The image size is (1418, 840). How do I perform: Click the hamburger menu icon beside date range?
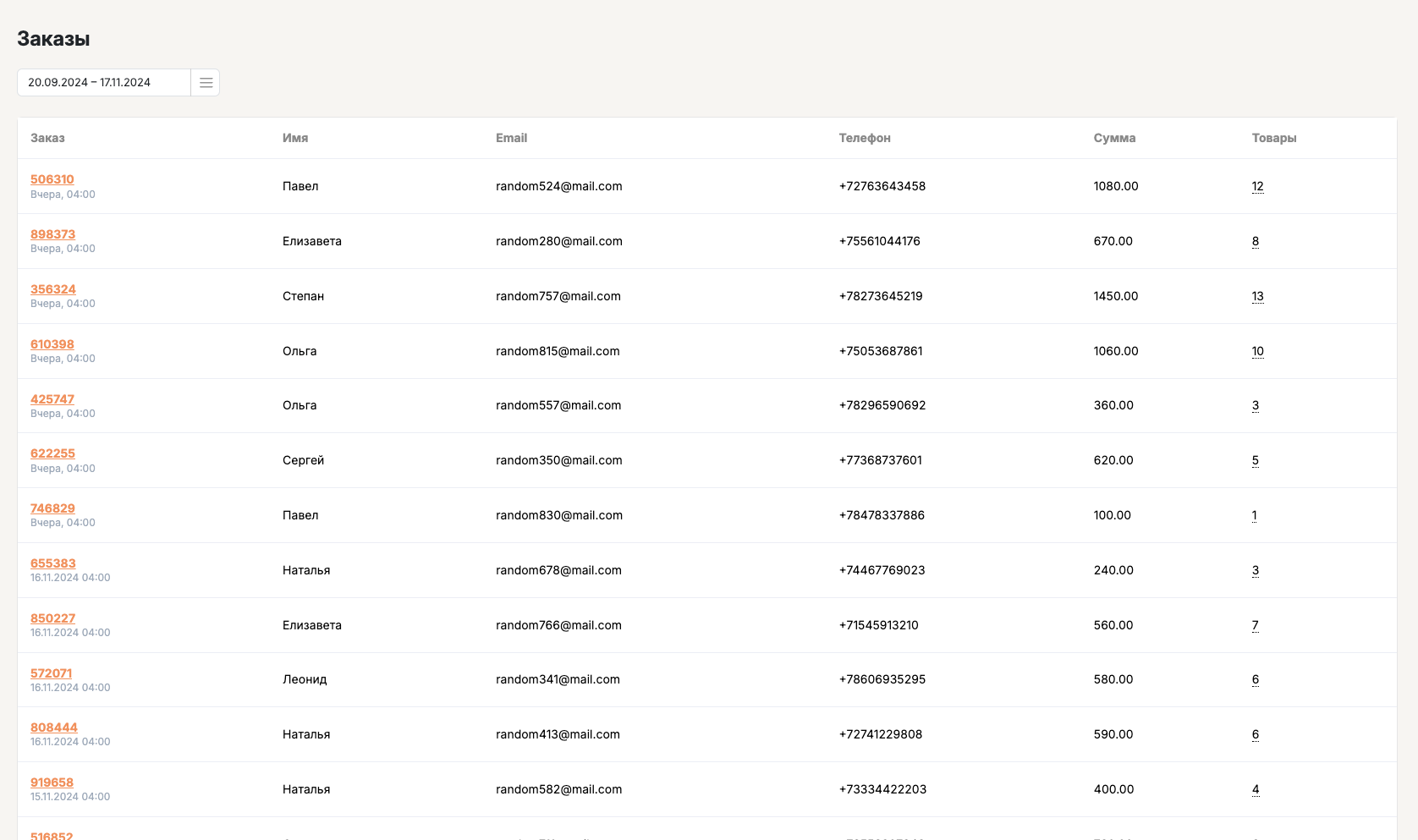(x=206, y=83)
